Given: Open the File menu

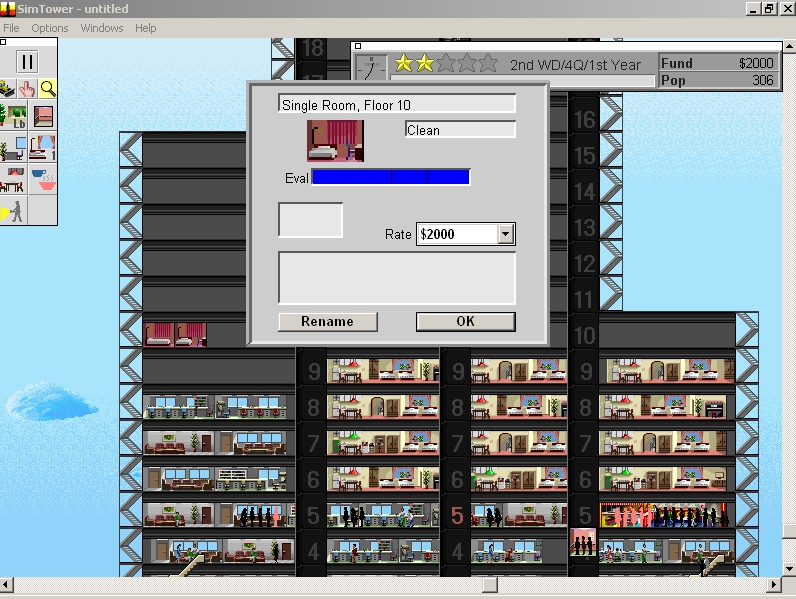Looking at the screenshot, I should coord(11,28).
